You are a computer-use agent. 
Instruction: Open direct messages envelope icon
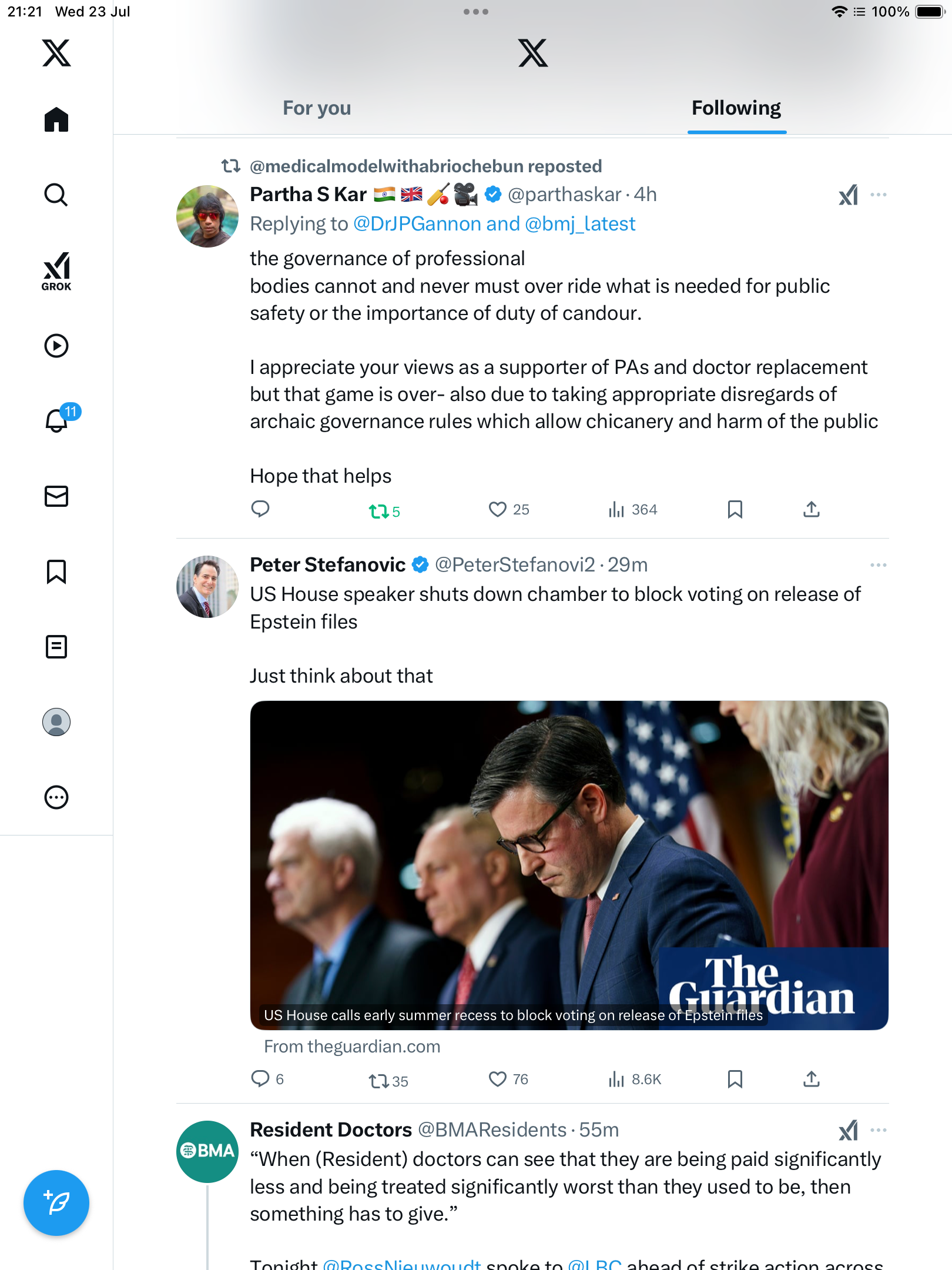point(56,496)
